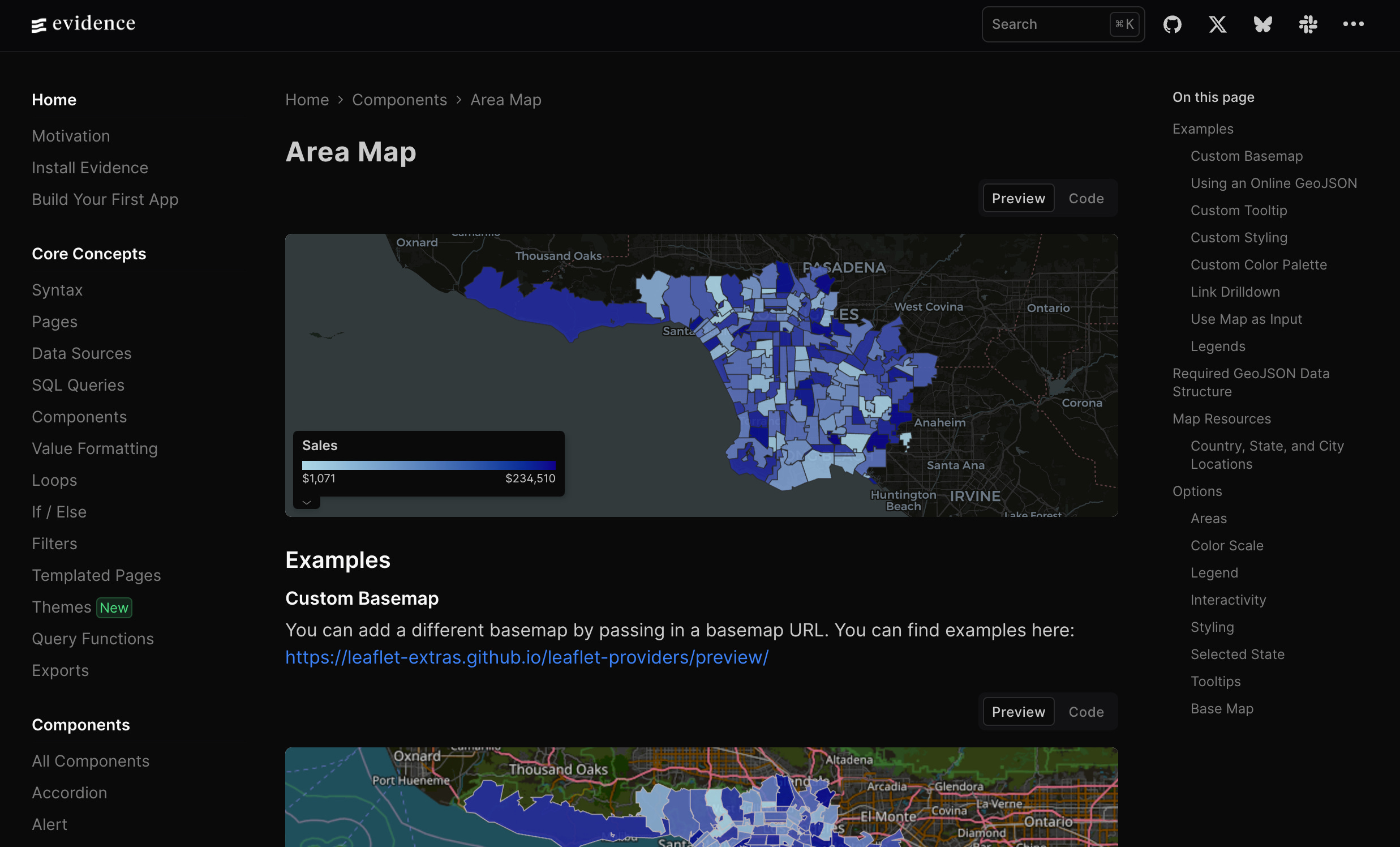Switch Custom Basemap example to Code
Screen dimensions: 1400x847
click(1086, 712)
